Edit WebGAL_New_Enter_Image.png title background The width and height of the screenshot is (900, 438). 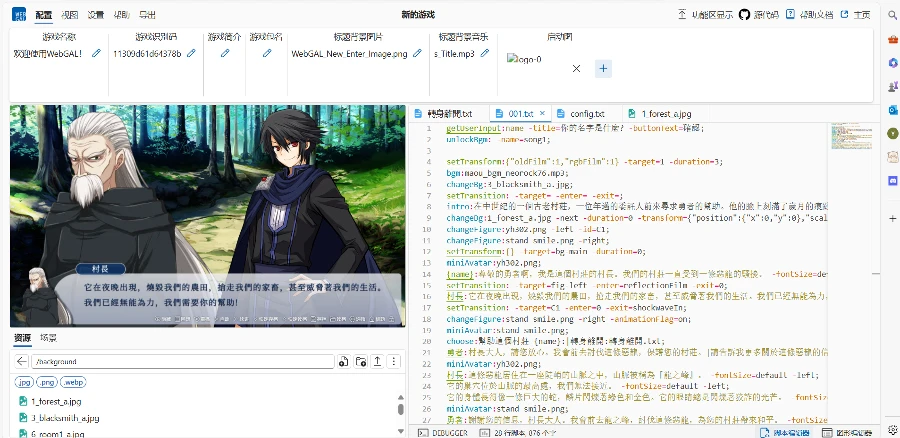pyautogui.click(x=417, y=53)
